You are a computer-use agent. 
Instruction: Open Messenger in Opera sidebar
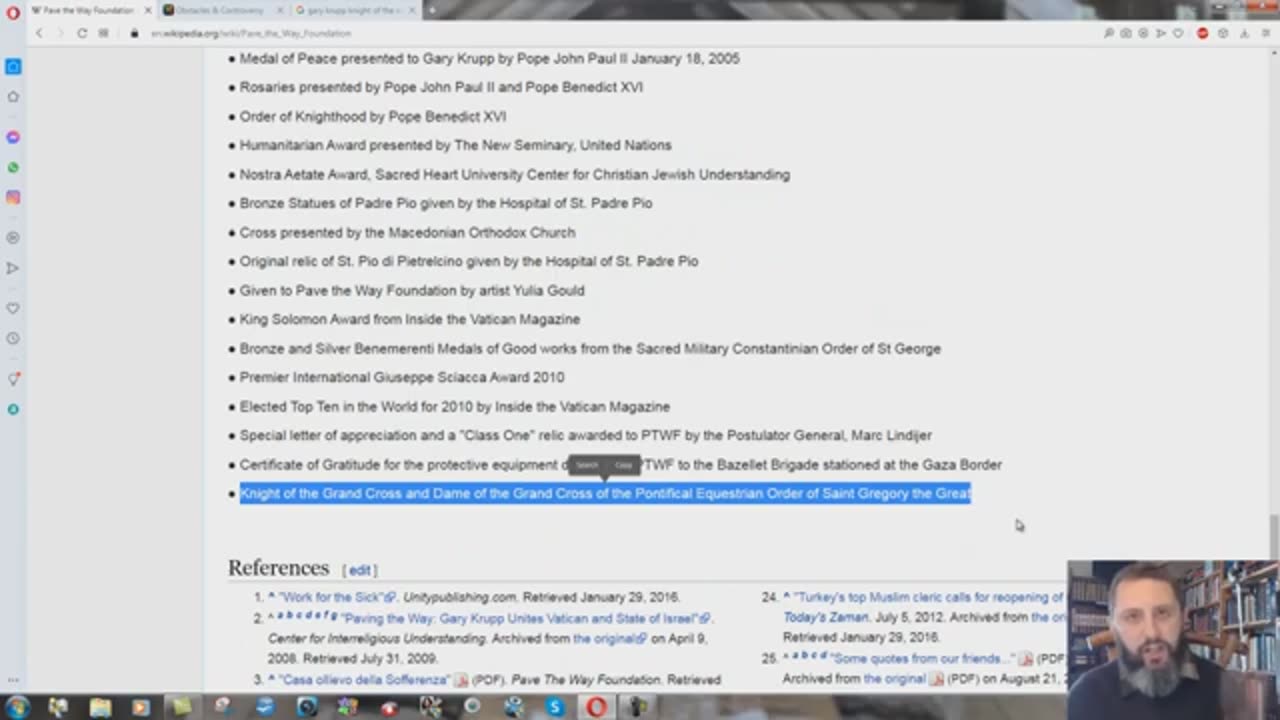tap(13, 137)
